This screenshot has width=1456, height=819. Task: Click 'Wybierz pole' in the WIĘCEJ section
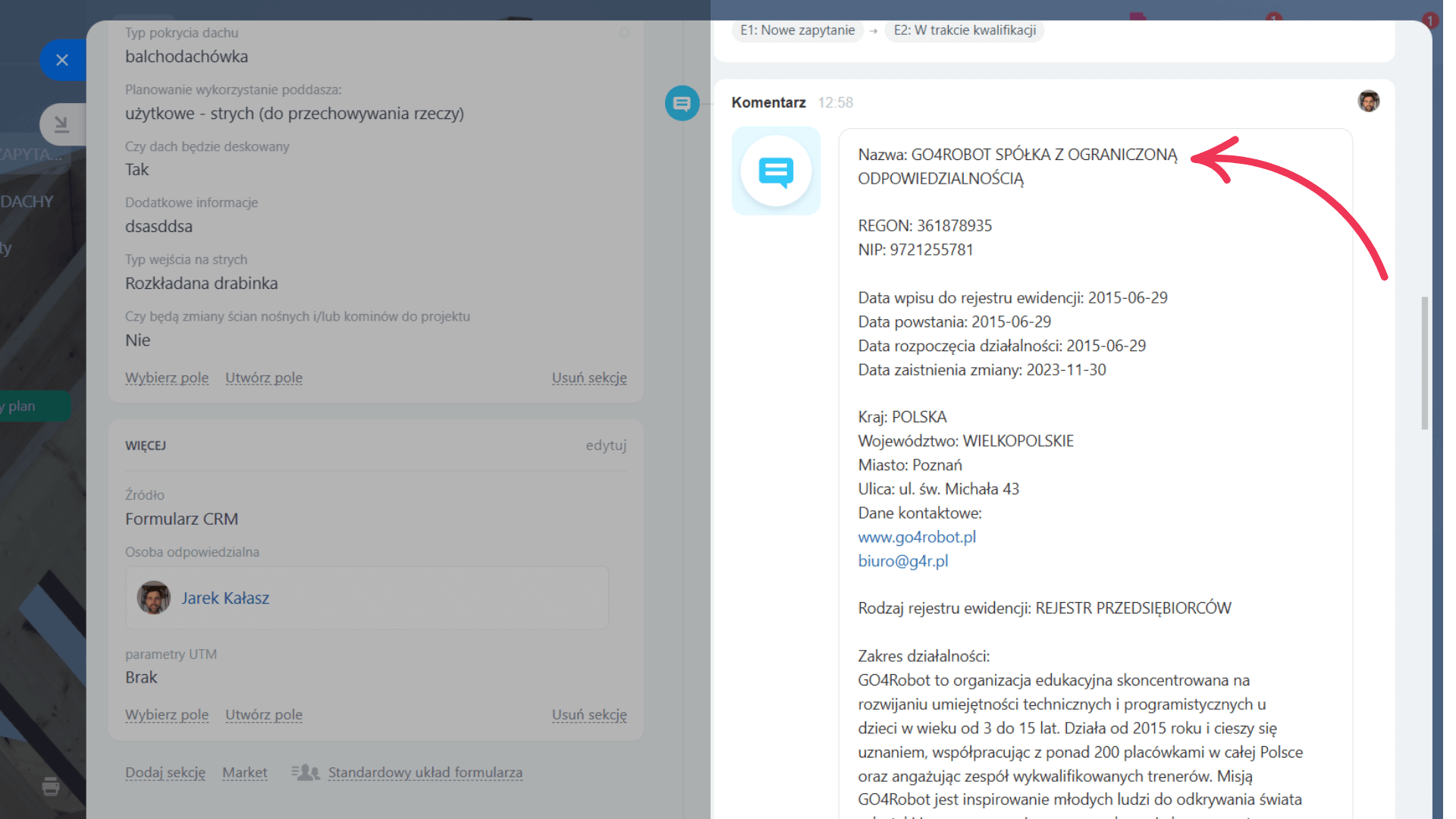(167, 714)
